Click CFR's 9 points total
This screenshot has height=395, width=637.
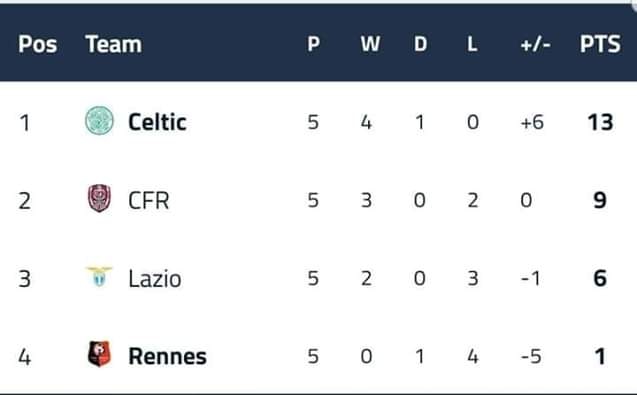600,200
